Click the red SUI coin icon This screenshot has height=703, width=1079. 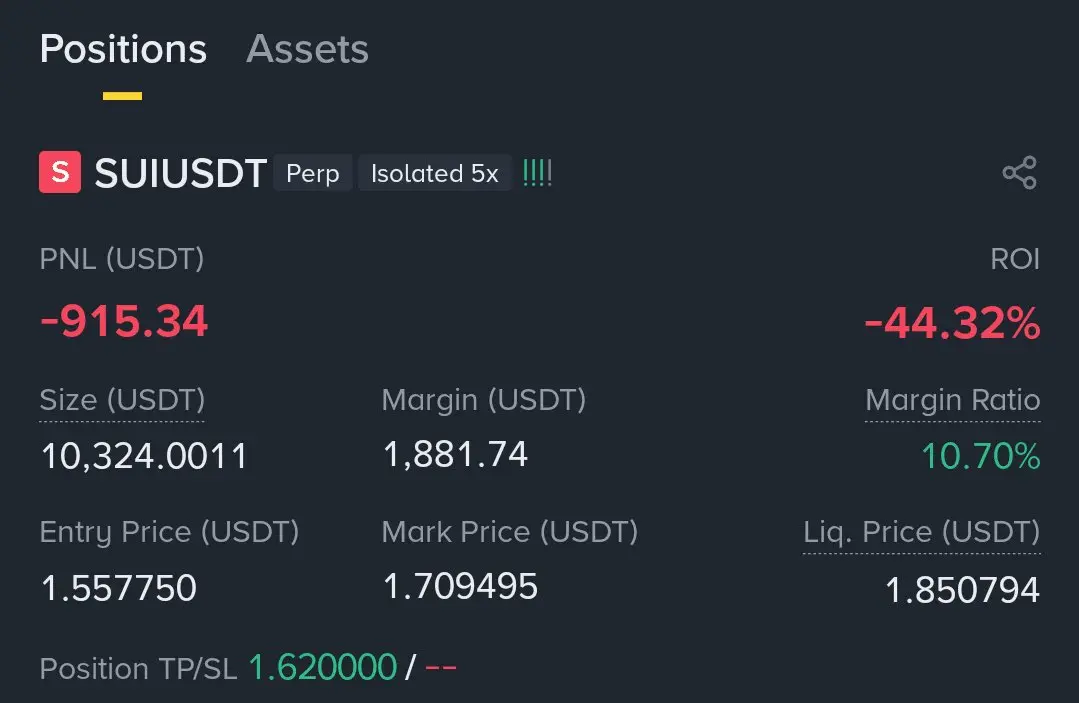pos(59,173)
